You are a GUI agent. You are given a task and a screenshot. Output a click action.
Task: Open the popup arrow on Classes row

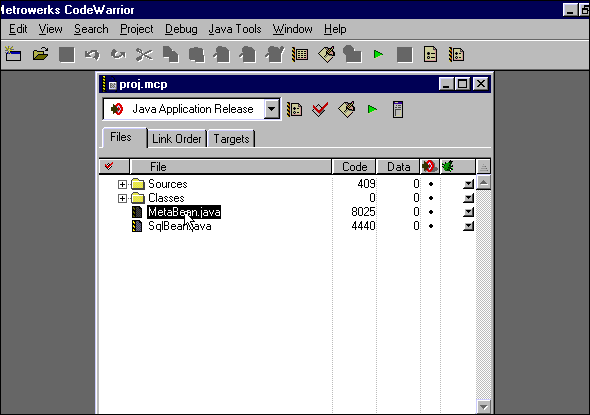pos(468,198)
